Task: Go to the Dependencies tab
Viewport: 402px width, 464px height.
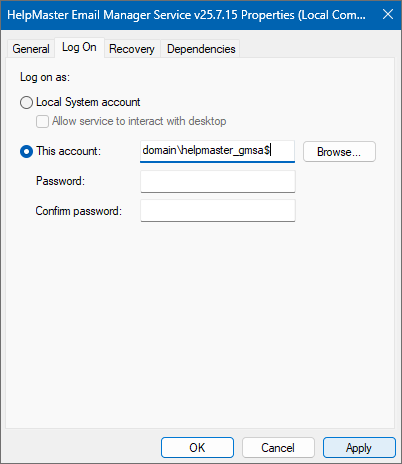Action: coord(201,49)
